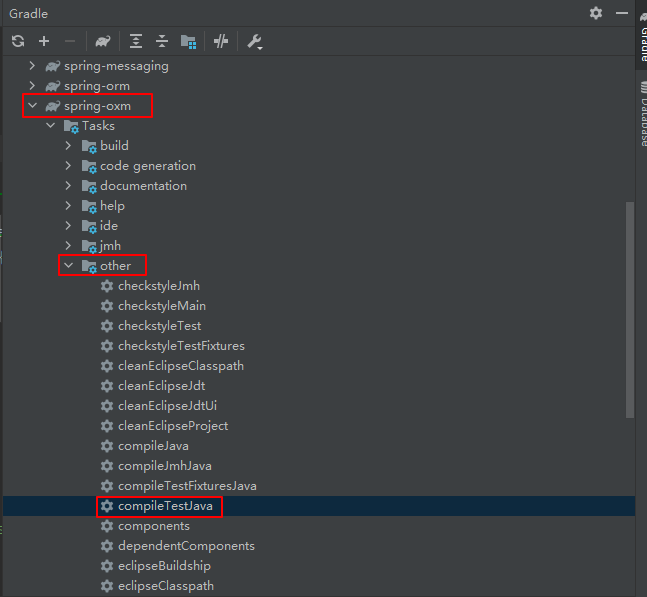Select the spring-orm project label

pos(97,86)
